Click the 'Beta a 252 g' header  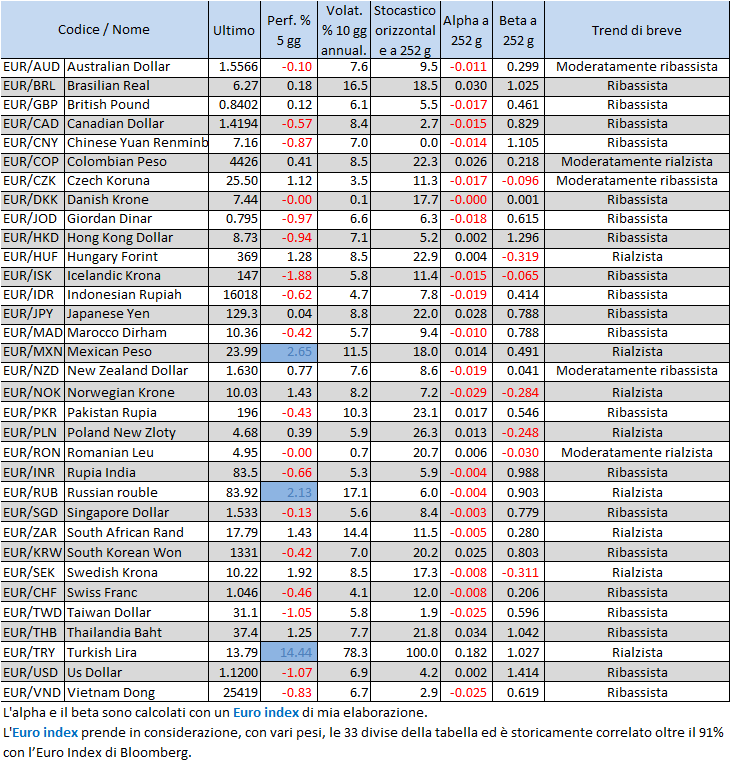[x=518, y=30]
